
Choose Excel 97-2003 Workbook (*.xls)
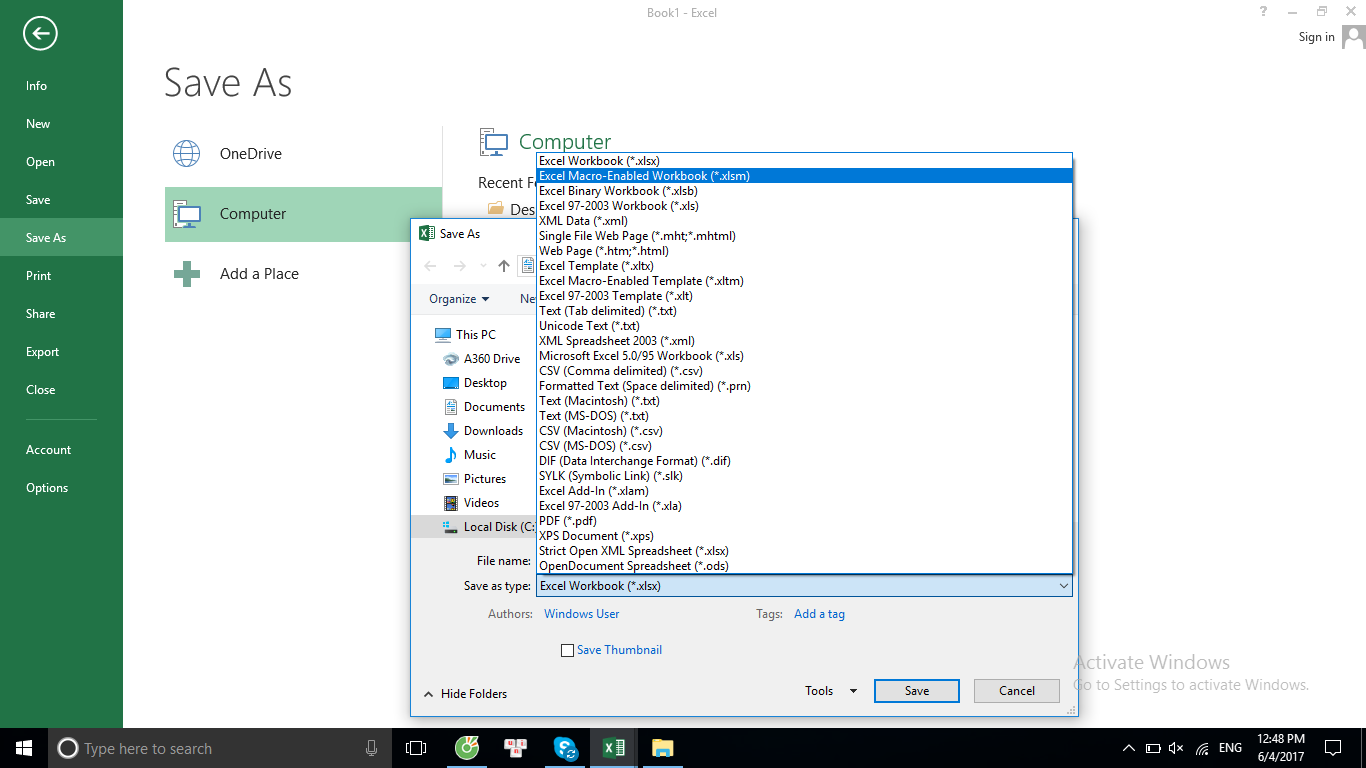[804, 206]
